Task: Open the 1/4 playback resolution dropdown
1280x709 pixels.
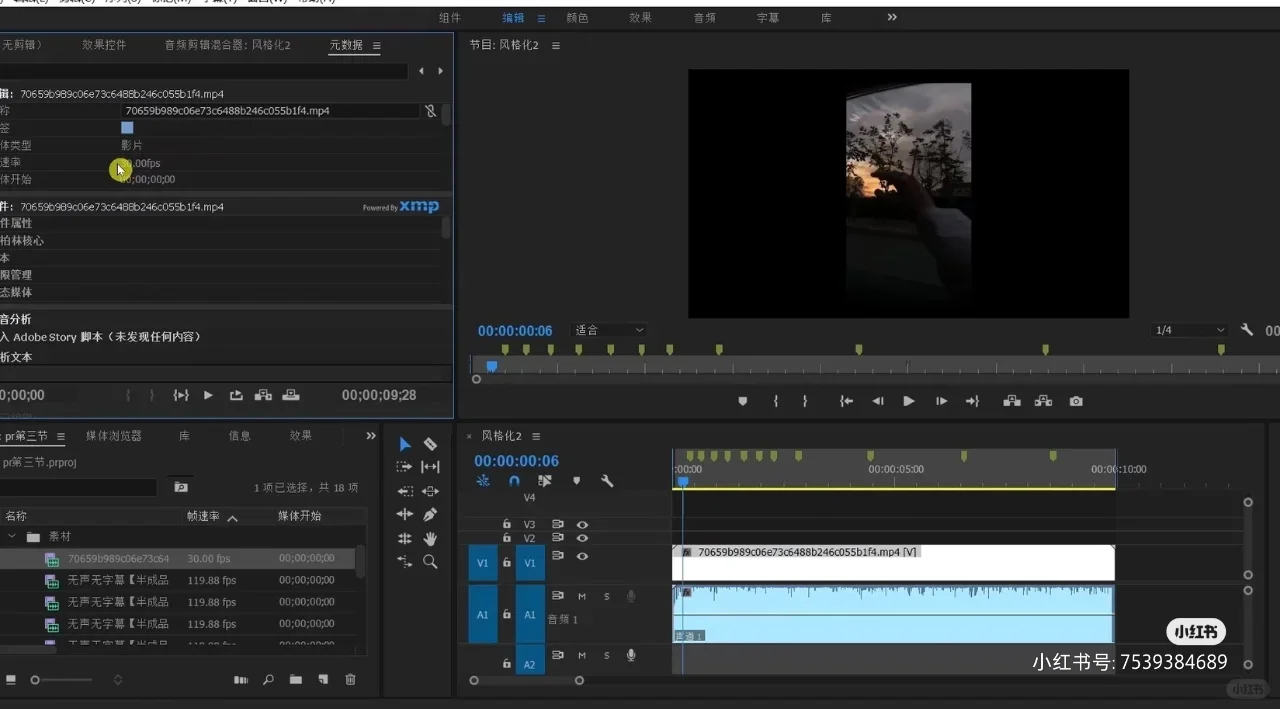Action: (1190, 330)
